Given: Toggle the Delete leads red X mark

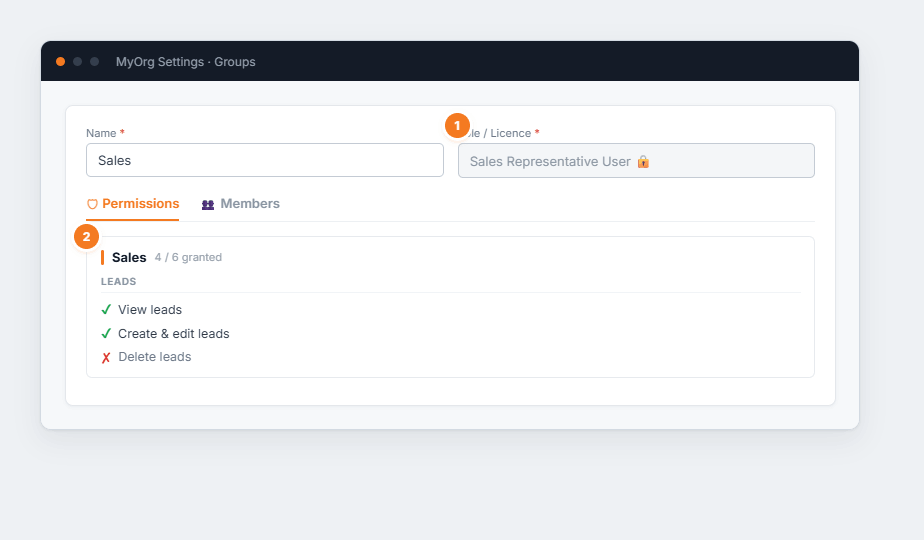Looking at the screenshot, I should pyautogui.click(x=106, y=358).
